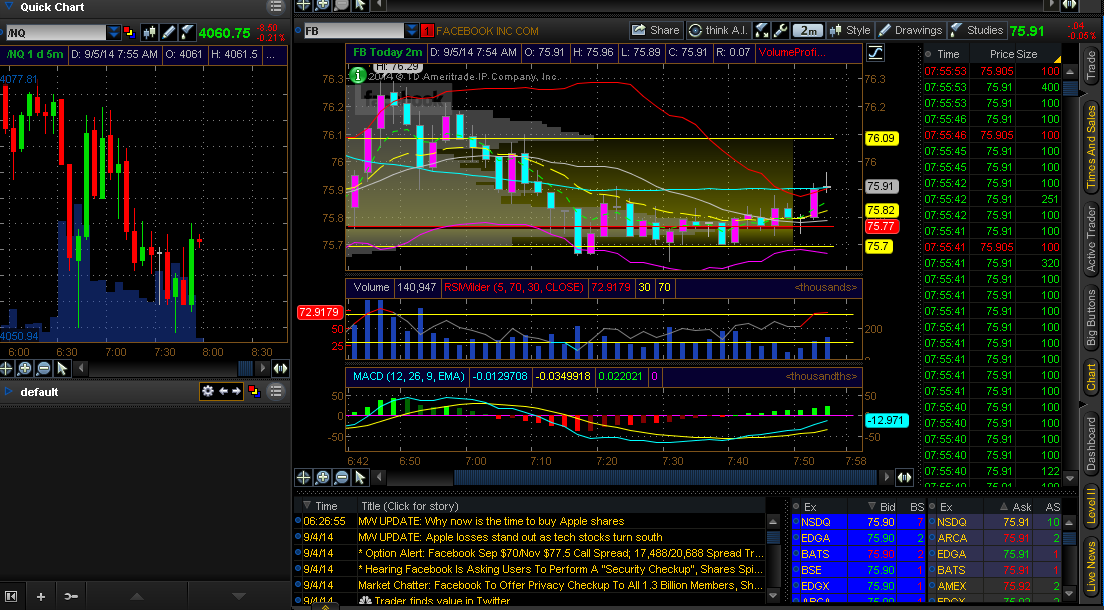This screenshot has height=610, width=1104.
Task: Select pan crosshair tool below FB chart
Action: coord(303,477)
